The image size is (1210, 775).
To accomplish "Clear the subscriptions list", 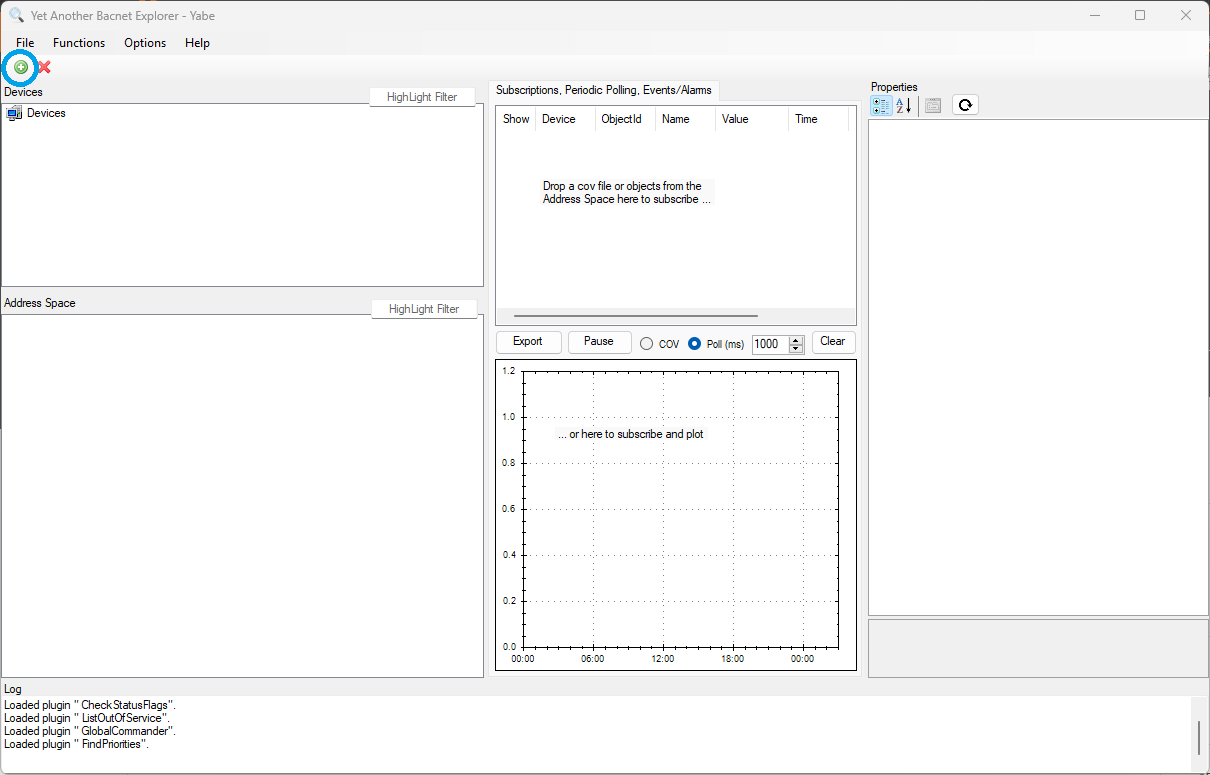I will pyautogui.click(x=833, y=342).
